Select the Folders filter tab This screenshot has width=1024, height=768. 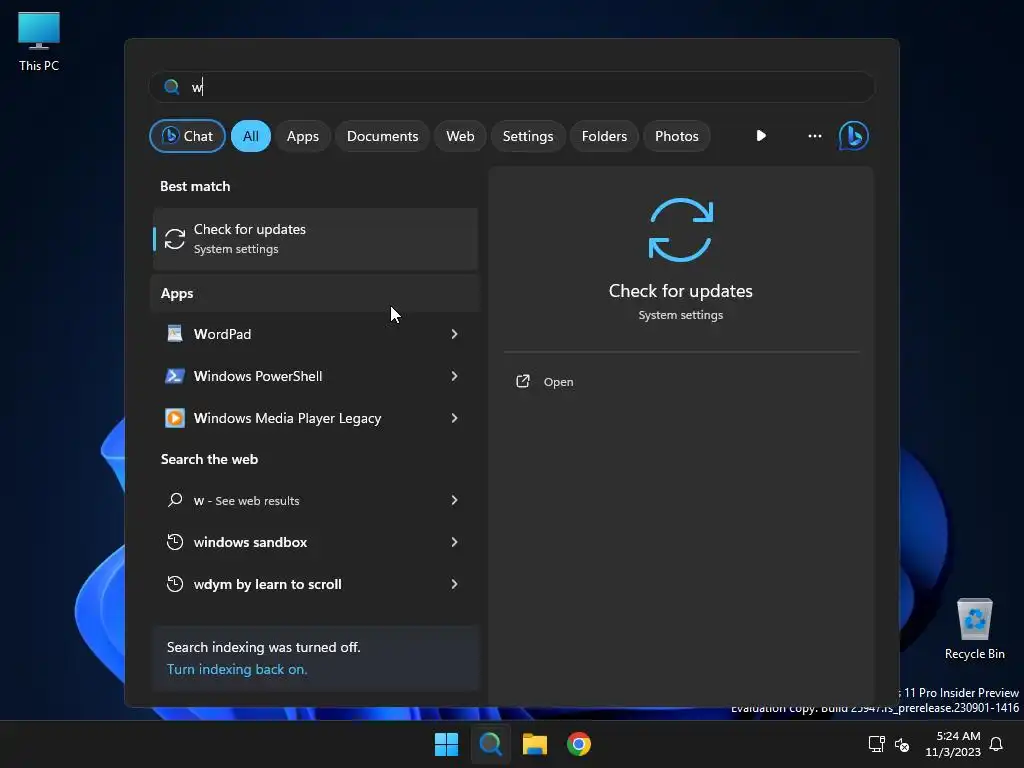click(x=604, y=136)
